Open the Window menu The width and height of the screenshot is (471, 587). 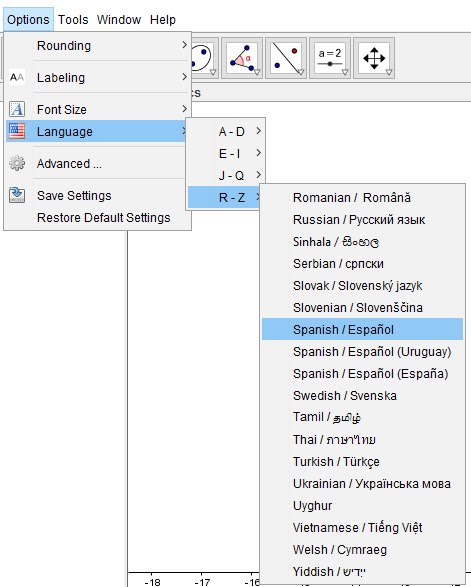click(x=119, y=19)
